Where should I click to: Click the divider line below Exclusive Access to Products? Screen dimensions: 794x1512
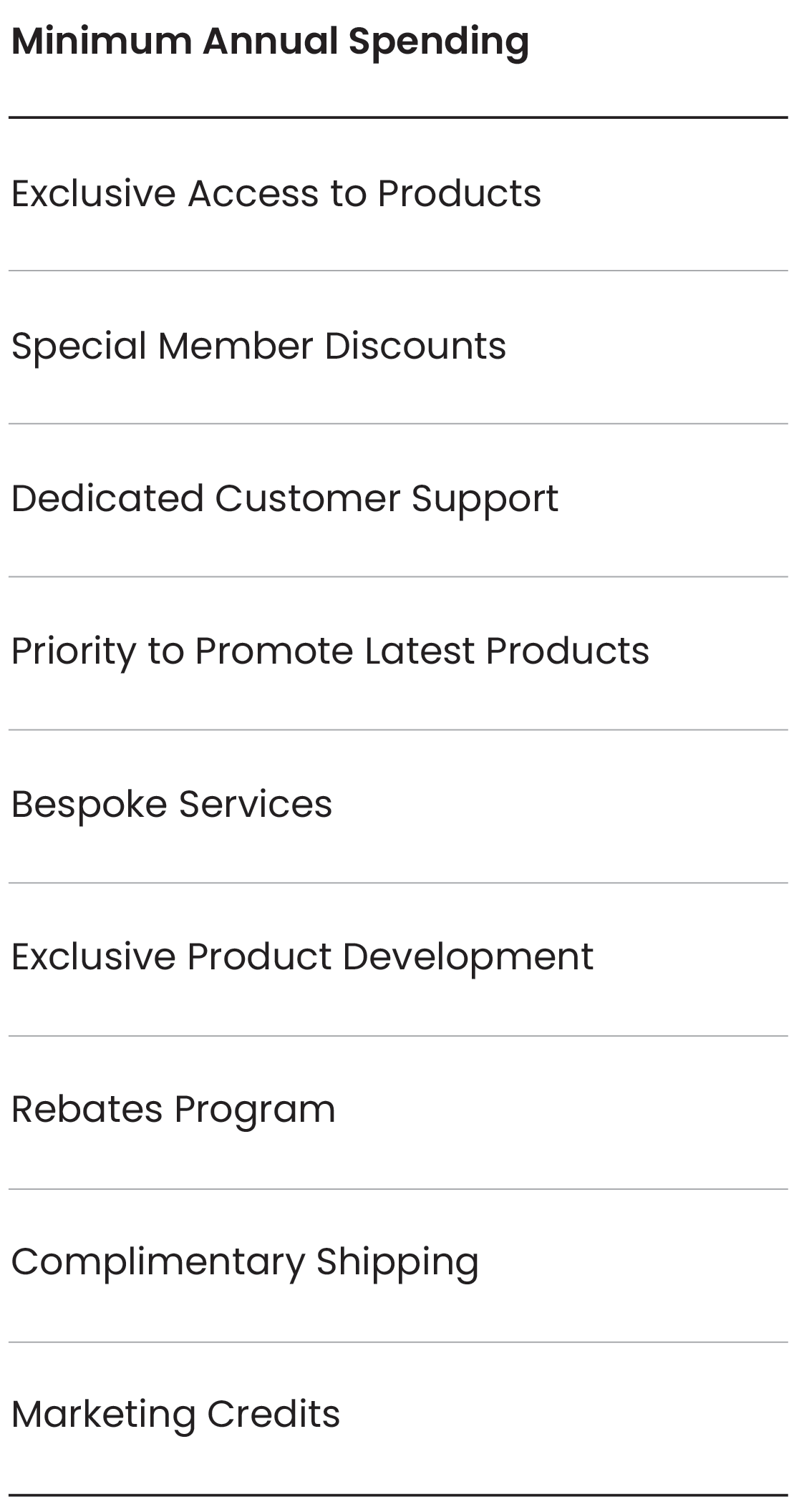tap(397, 271)
